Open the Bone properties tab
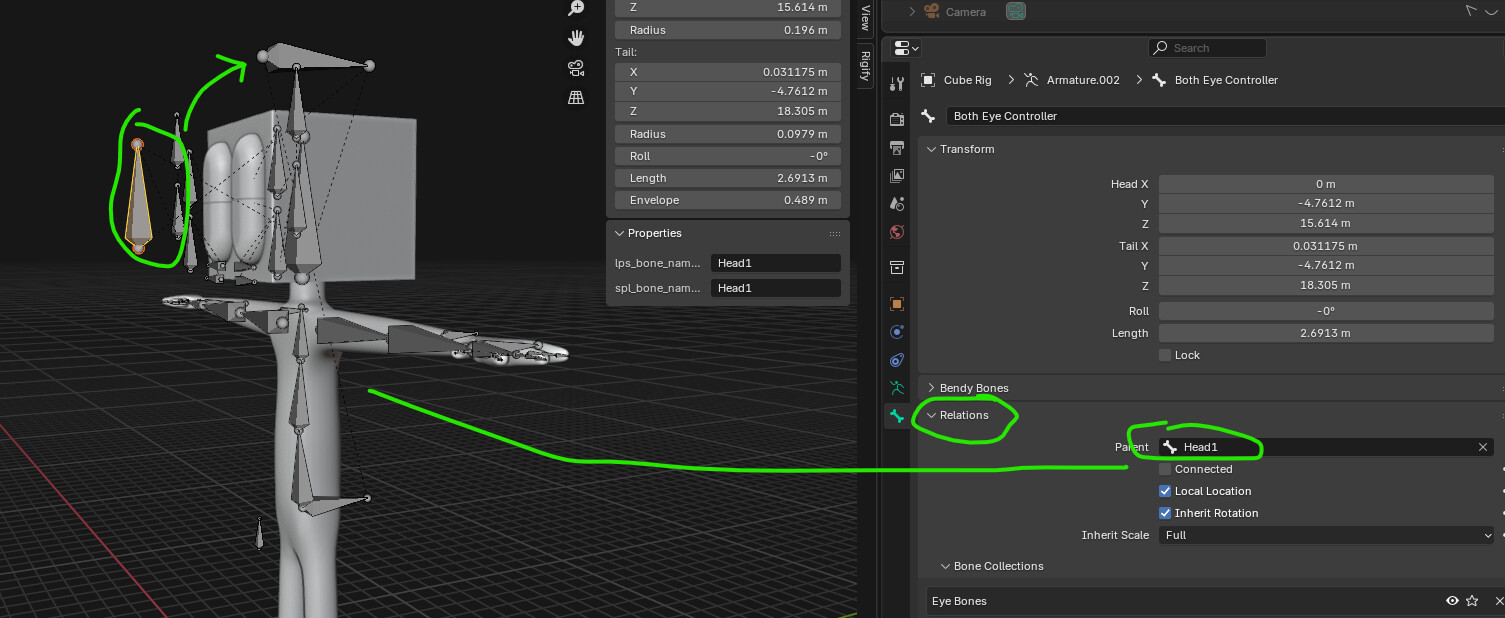 (x=897, y=417)
